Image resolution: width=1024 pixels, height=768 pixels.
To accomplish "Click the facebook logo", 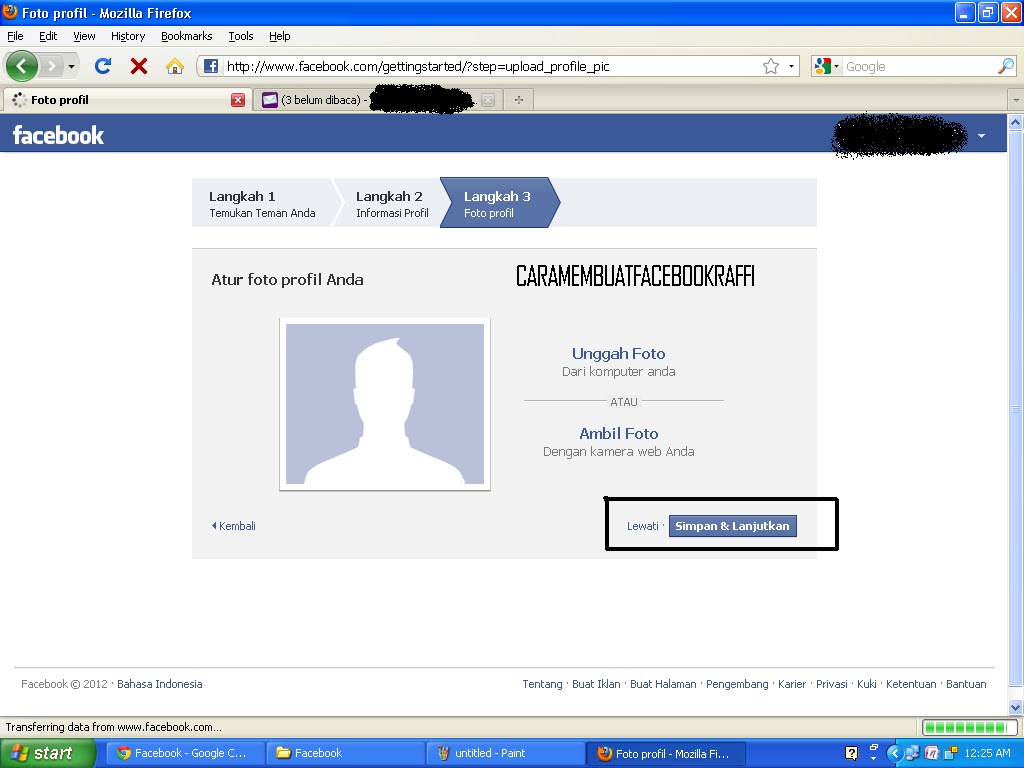I will point(58,135).
